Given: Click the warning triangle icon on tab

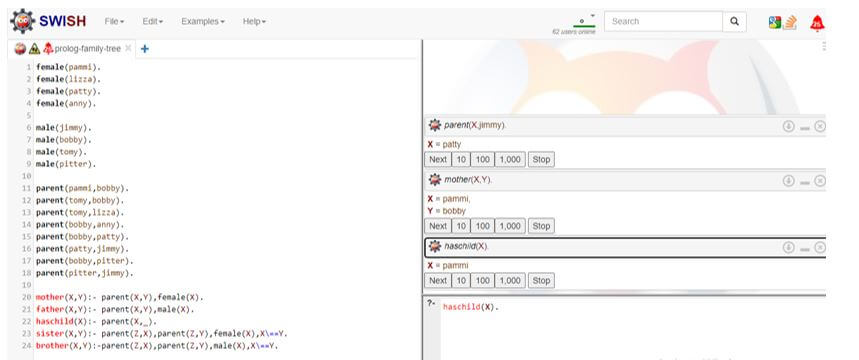Looking at the screenshot, I should [x=35, y=49].
